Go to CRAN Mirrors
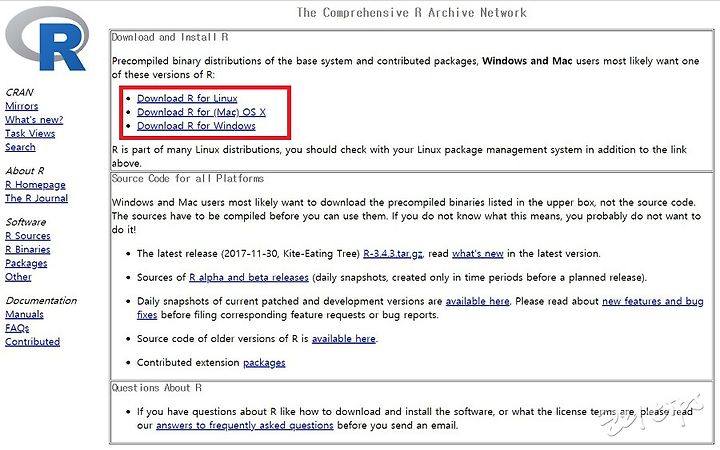Image resolution: width=720 pixels, height=450 pixels. [22, 106]
